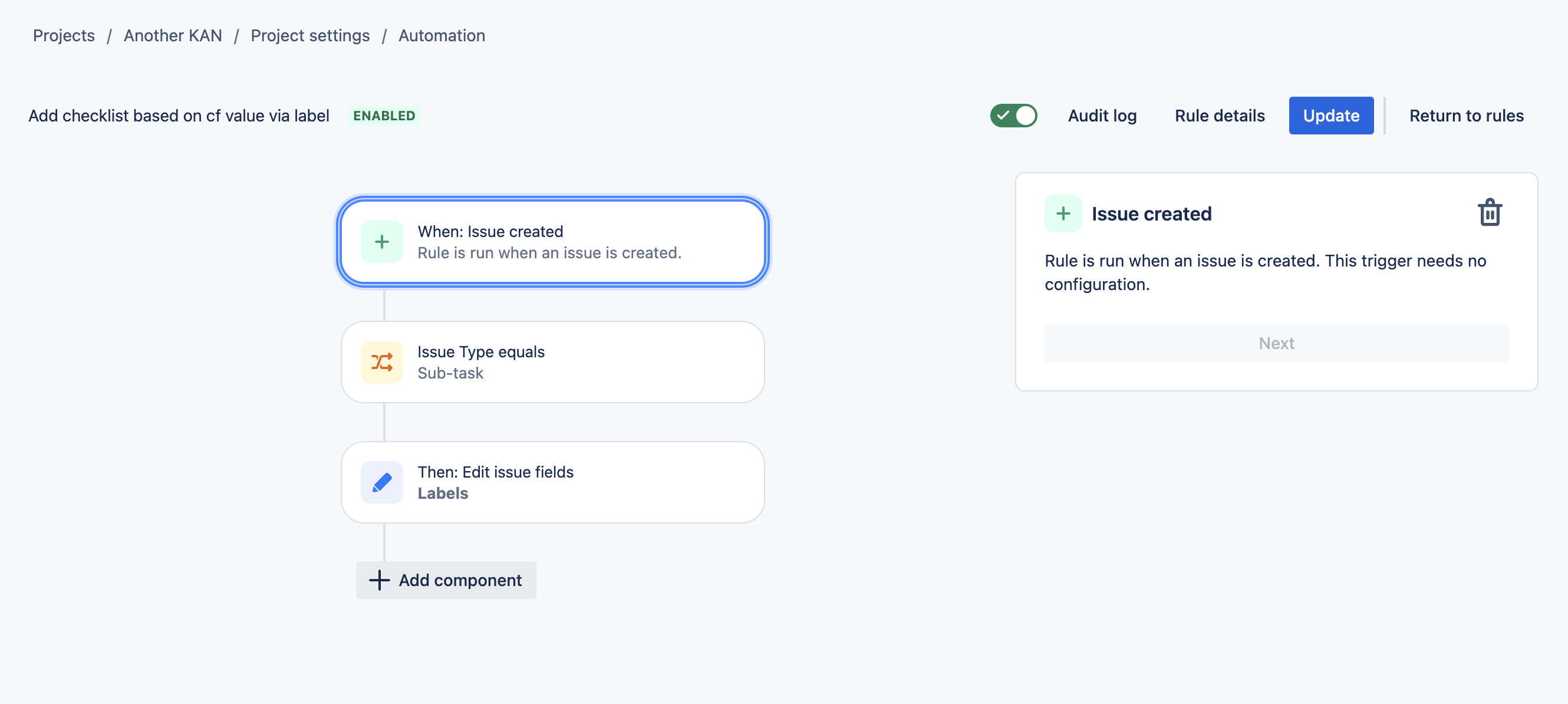Go to Projects breadcrumb link
Viewport: 1568px width, 704px height.
64,36
